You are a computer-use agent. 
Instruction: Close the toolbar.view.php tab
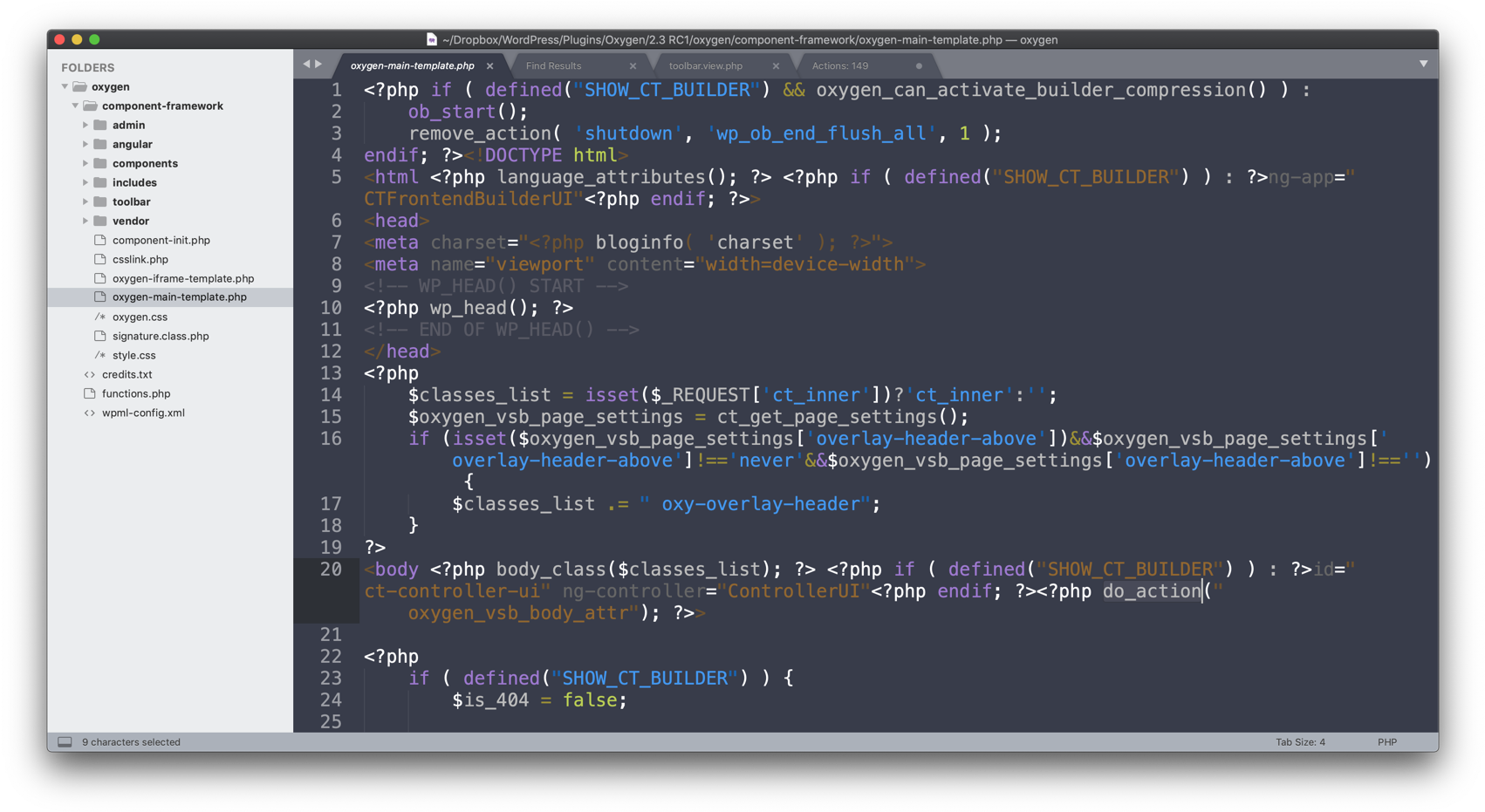click(x=776, y=66)
